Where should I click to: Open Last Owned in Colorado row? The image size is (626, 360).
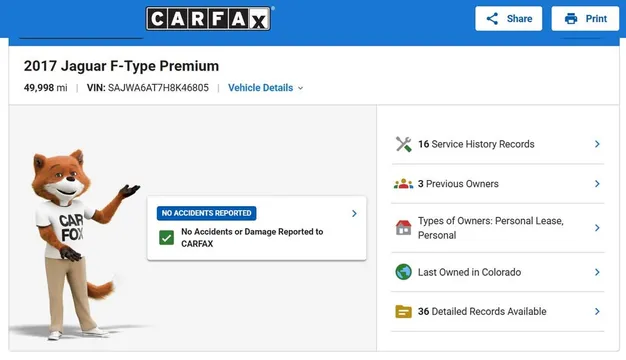pos(497,272)
